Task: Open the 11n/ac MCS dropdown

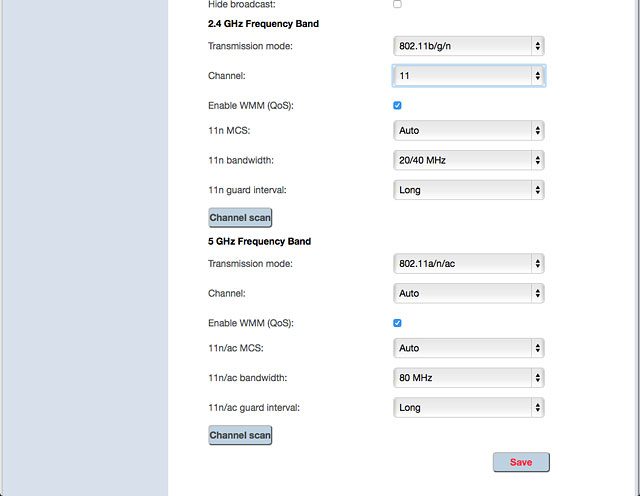Action: click(469, 348)
